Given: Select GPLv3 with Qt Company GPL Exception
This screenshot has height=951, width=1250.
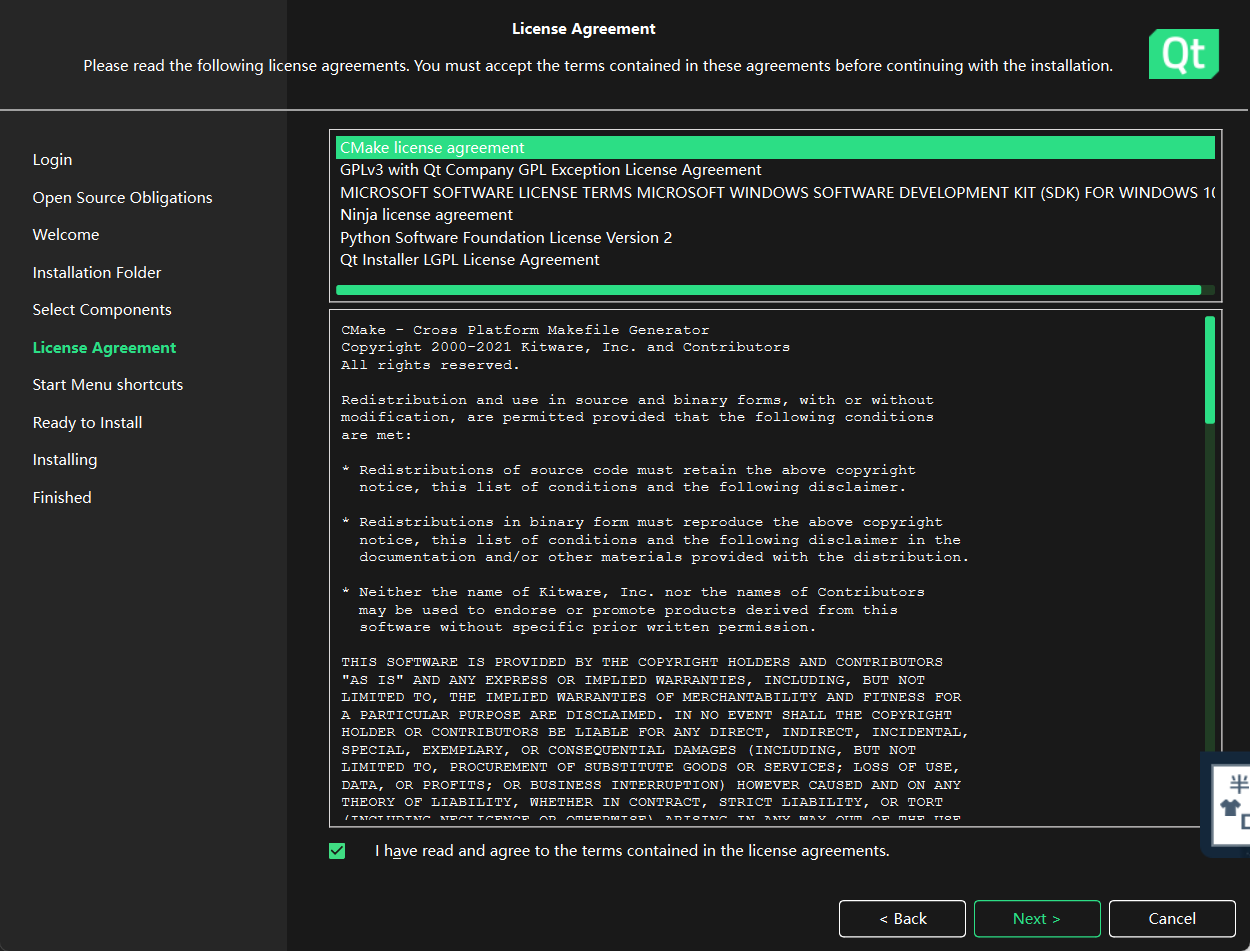Looking at the screenshot, I should 775,170.
